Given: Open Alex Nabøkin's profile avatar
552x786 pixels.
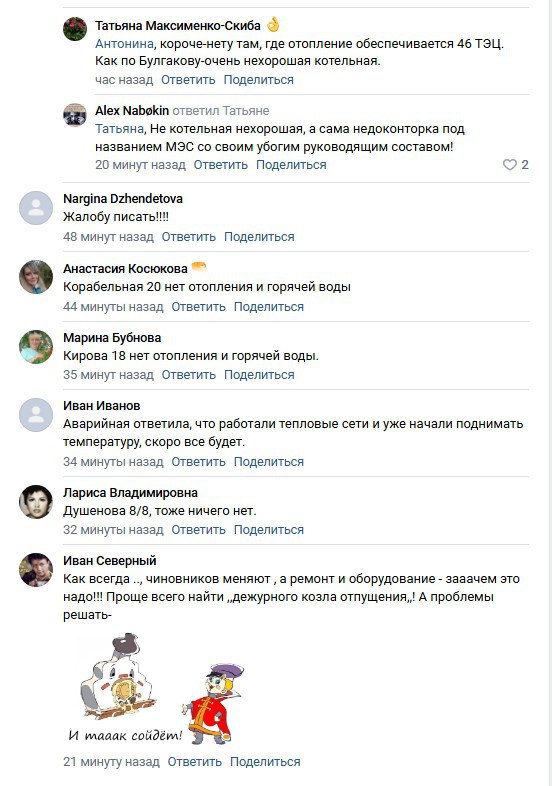Looking at the screenshot, I should pyautogui.click(x=75, y=115).
